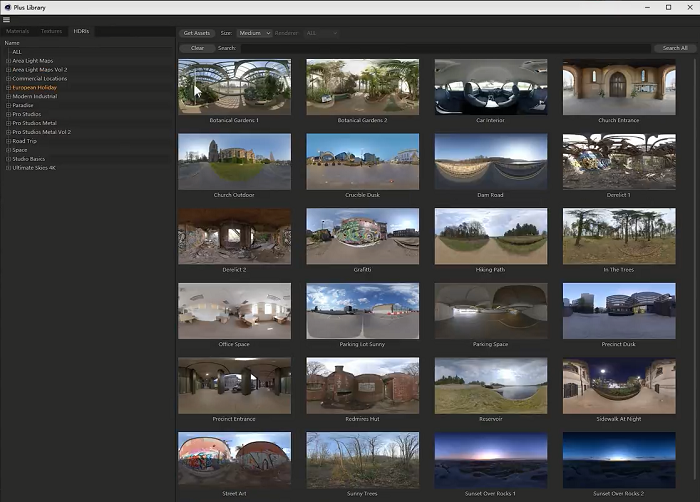Screen dimensions: 700x502
Task: Open the Renderer dropdown
Action: [321, 33]
